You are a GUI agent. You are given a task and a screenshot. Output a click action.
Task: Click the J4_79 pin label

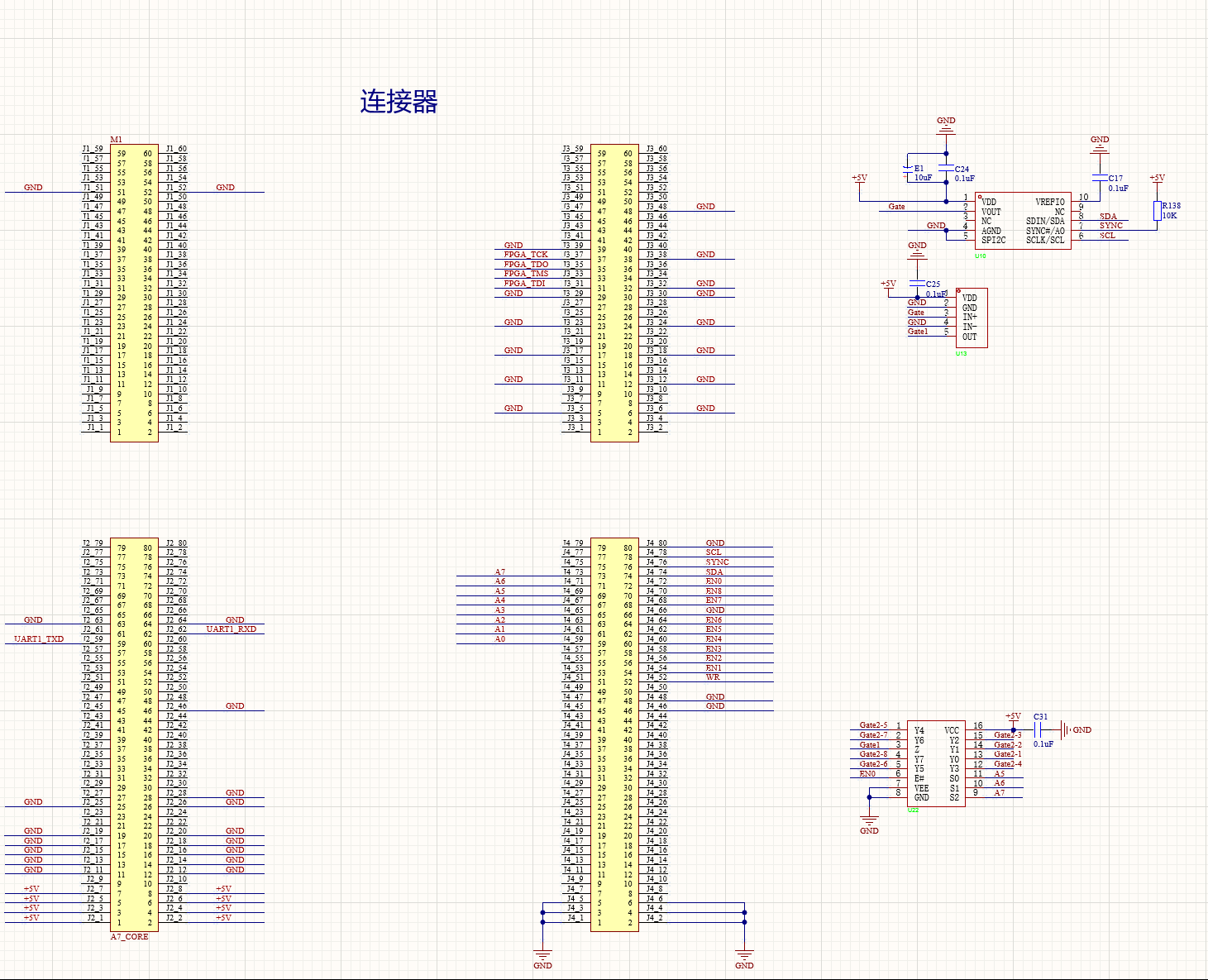pos(573,544)
